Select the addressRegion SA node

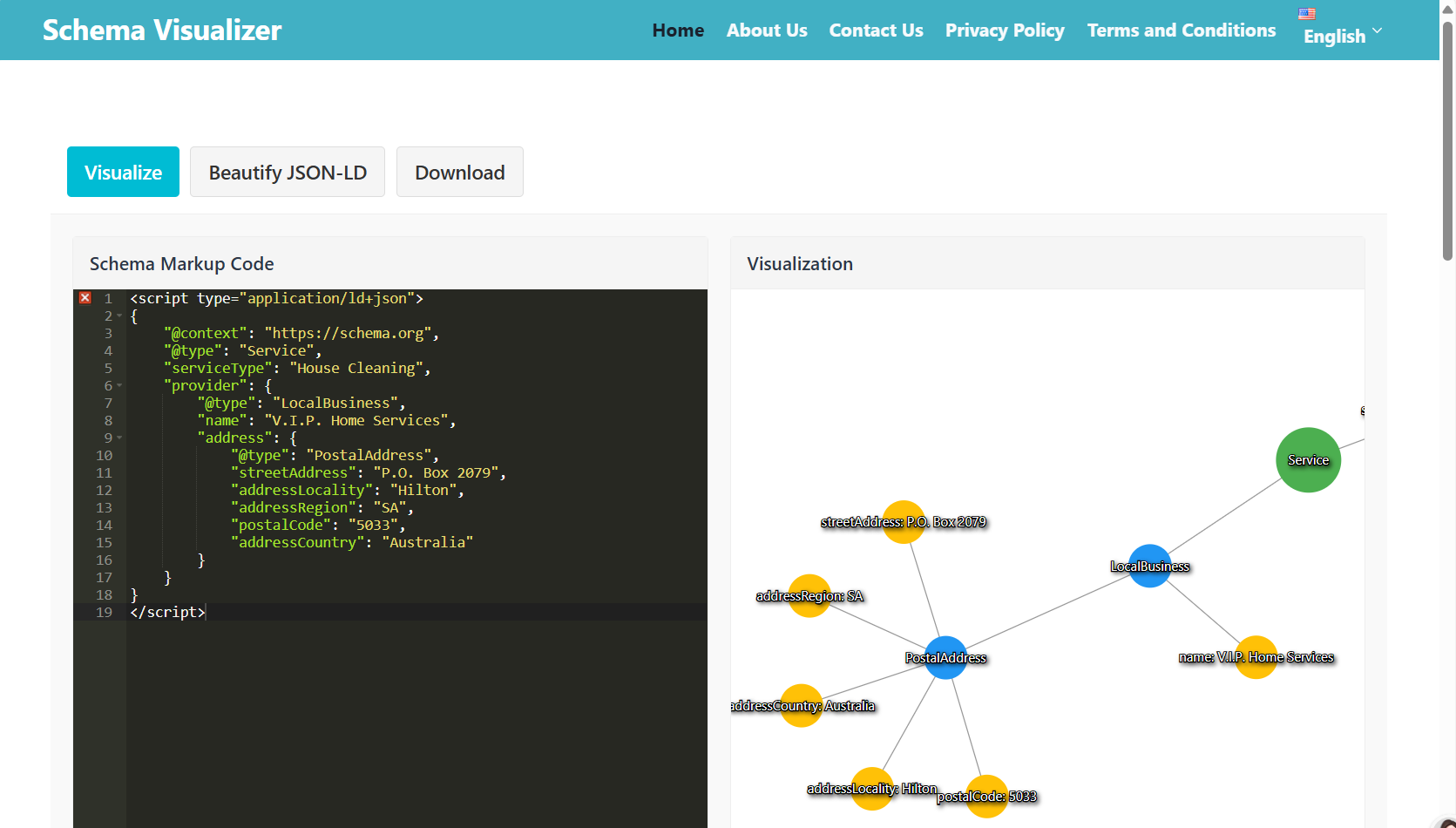[x=809, y=596]
